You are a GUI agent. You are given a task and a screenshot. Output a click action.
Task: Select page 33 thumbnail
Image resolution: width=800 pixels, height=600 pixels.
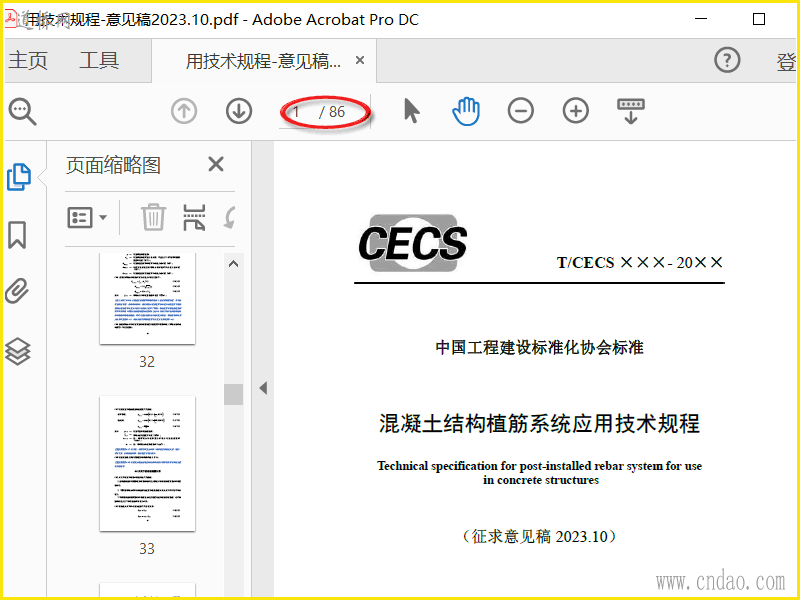tap(147, 463)
